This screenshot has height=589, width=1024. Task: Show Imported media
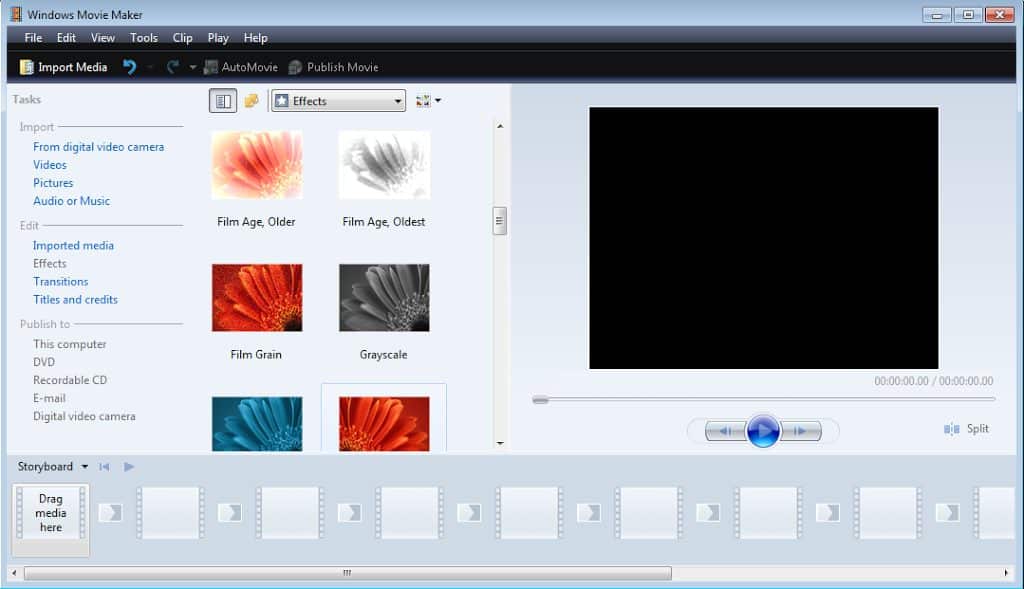point(73,246)
